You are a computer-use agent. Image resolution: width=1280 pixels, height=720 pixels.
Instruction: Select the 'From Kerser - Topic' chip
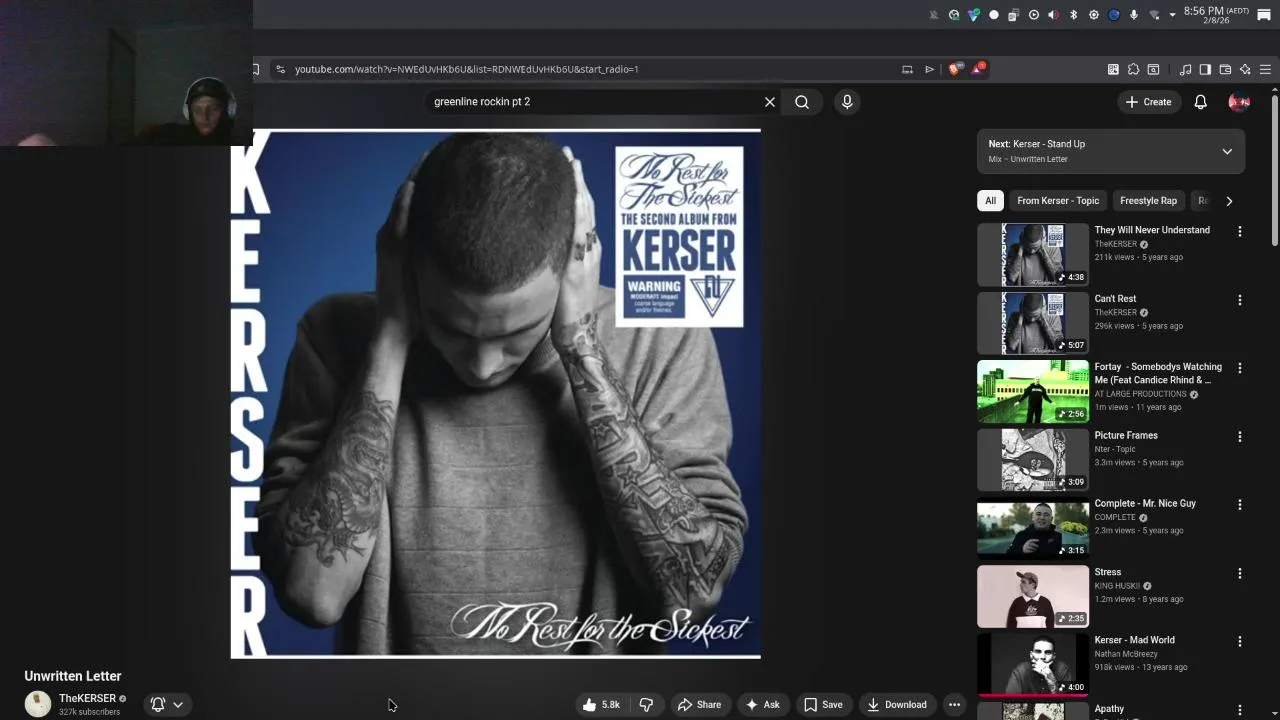click(1058, 201)
